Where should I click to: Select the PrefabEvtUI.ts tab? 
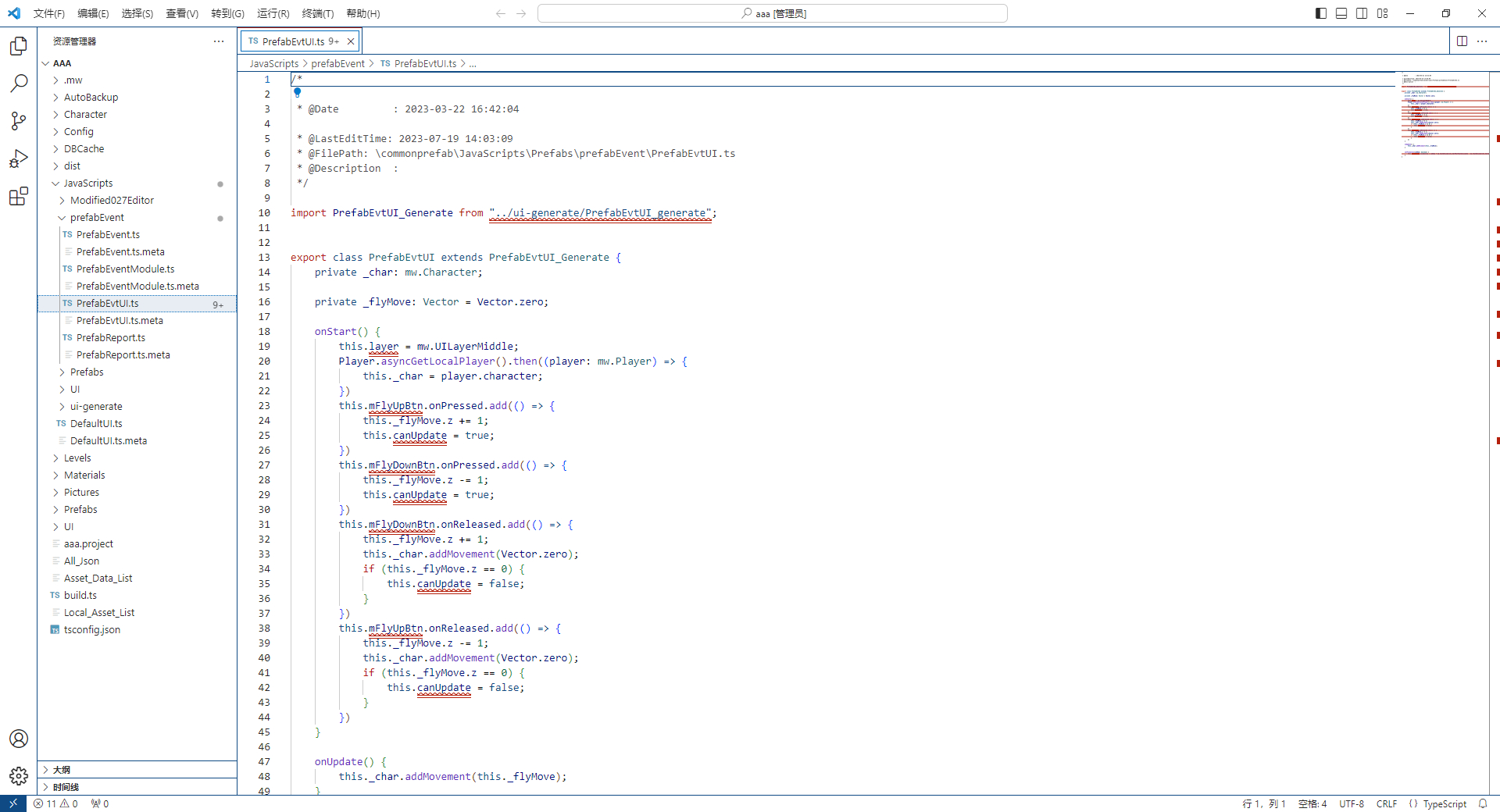point(293,41)
